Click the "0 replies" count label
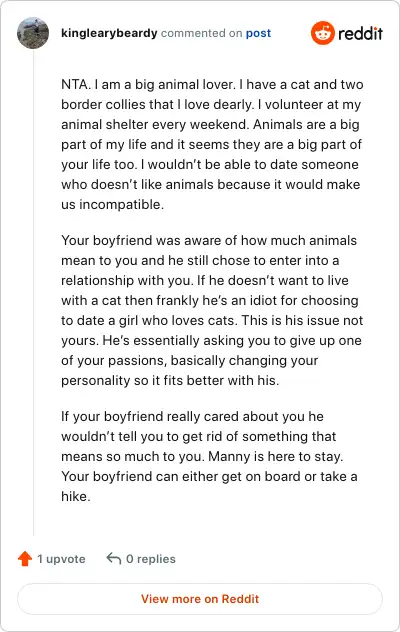 (x=151, y=559)
